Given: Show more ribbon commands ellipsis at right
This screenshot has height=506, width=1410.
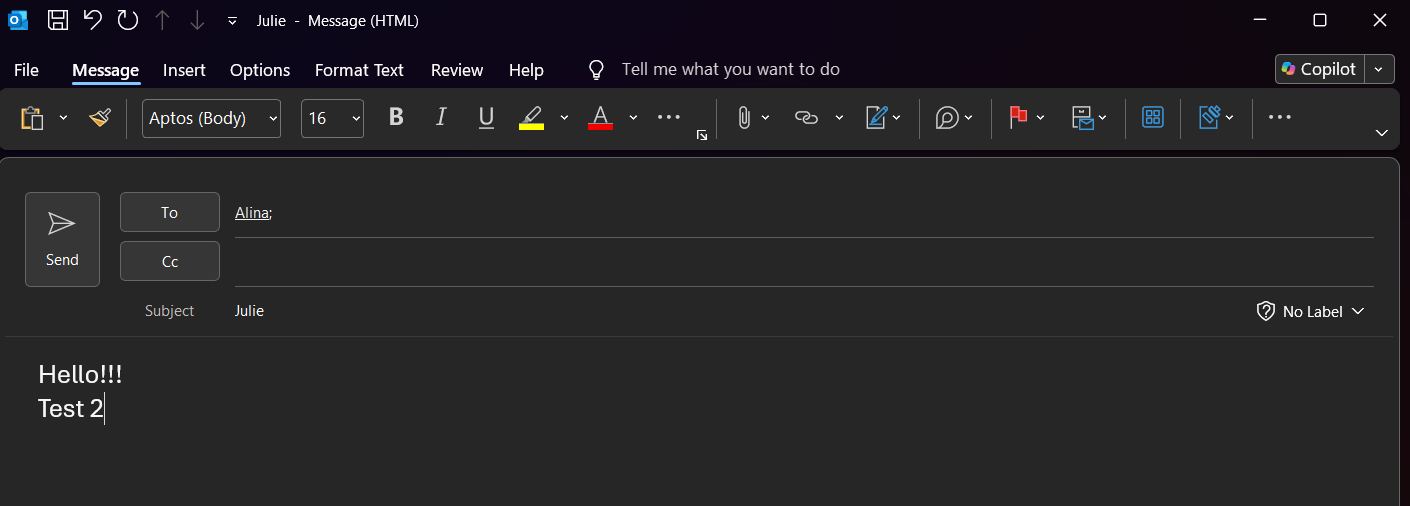Looking at the screenshot, I should tap(1280, 118).
